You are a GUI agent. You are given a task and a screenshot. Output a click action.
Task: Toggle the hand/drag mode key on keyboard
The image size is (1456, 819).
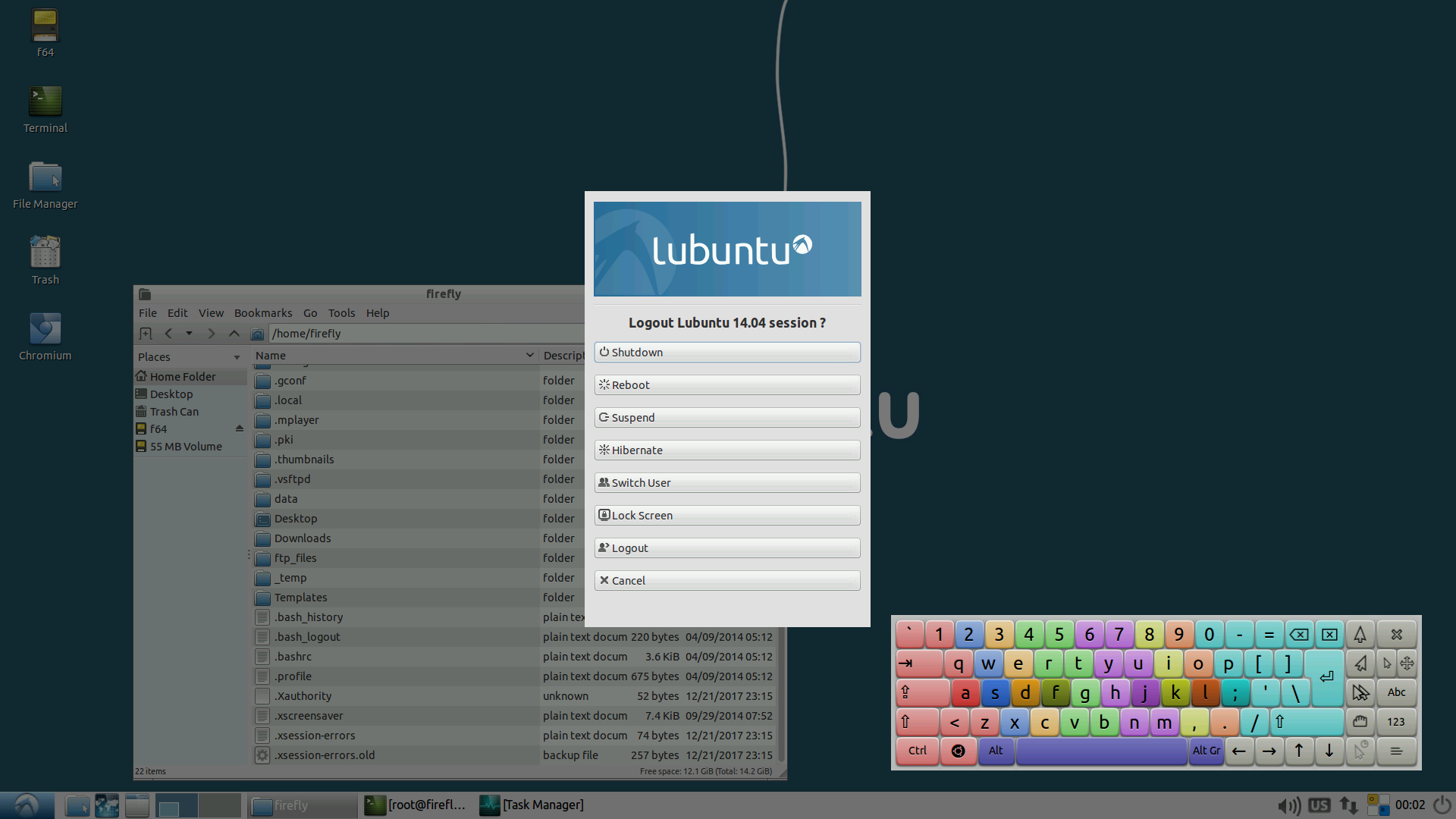(1360, 722)
